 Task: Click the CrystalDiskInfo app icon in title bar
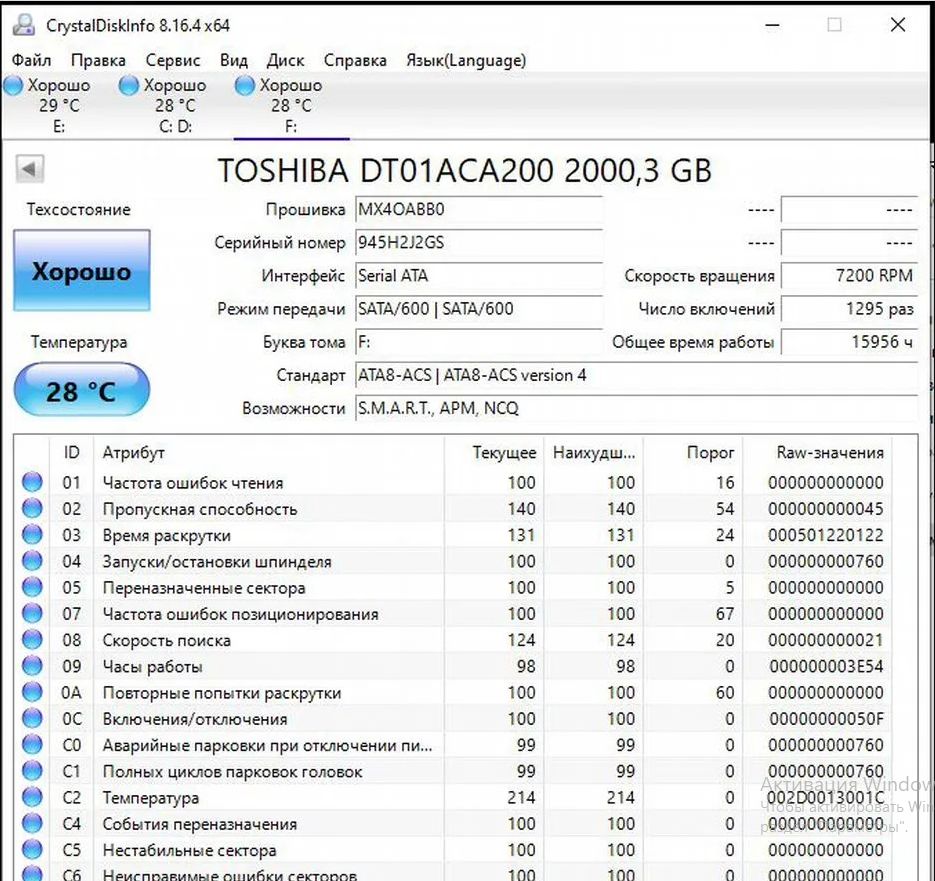point(23,25)
